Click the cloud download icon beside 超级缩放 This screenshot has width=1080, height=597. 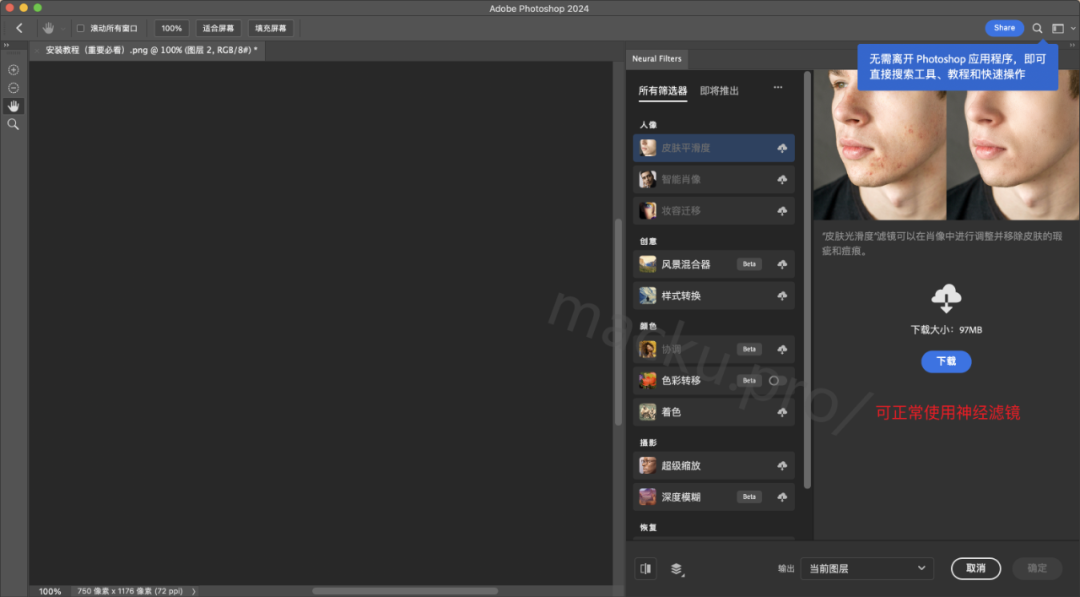pyautogui.click(x=783, y=465)
